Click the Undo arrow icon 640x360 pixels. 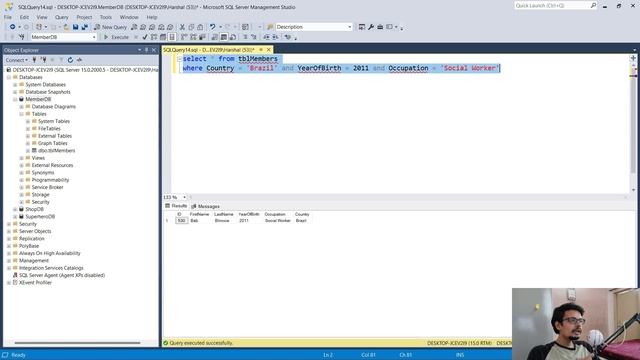point(212,27)
